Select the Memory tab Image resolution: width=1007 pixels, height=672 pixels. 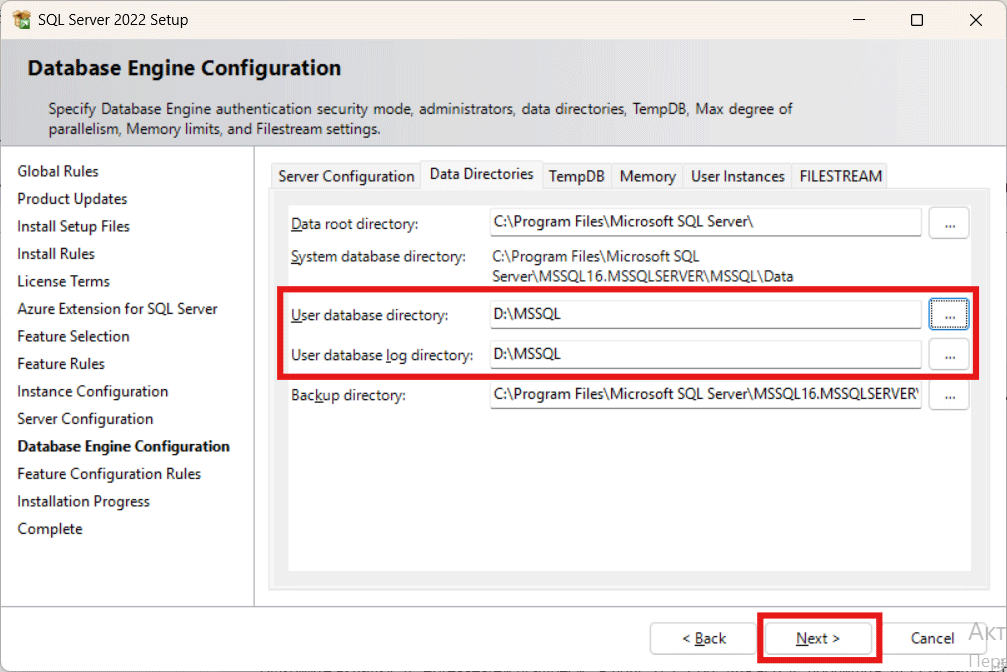(x=647, y=176)
